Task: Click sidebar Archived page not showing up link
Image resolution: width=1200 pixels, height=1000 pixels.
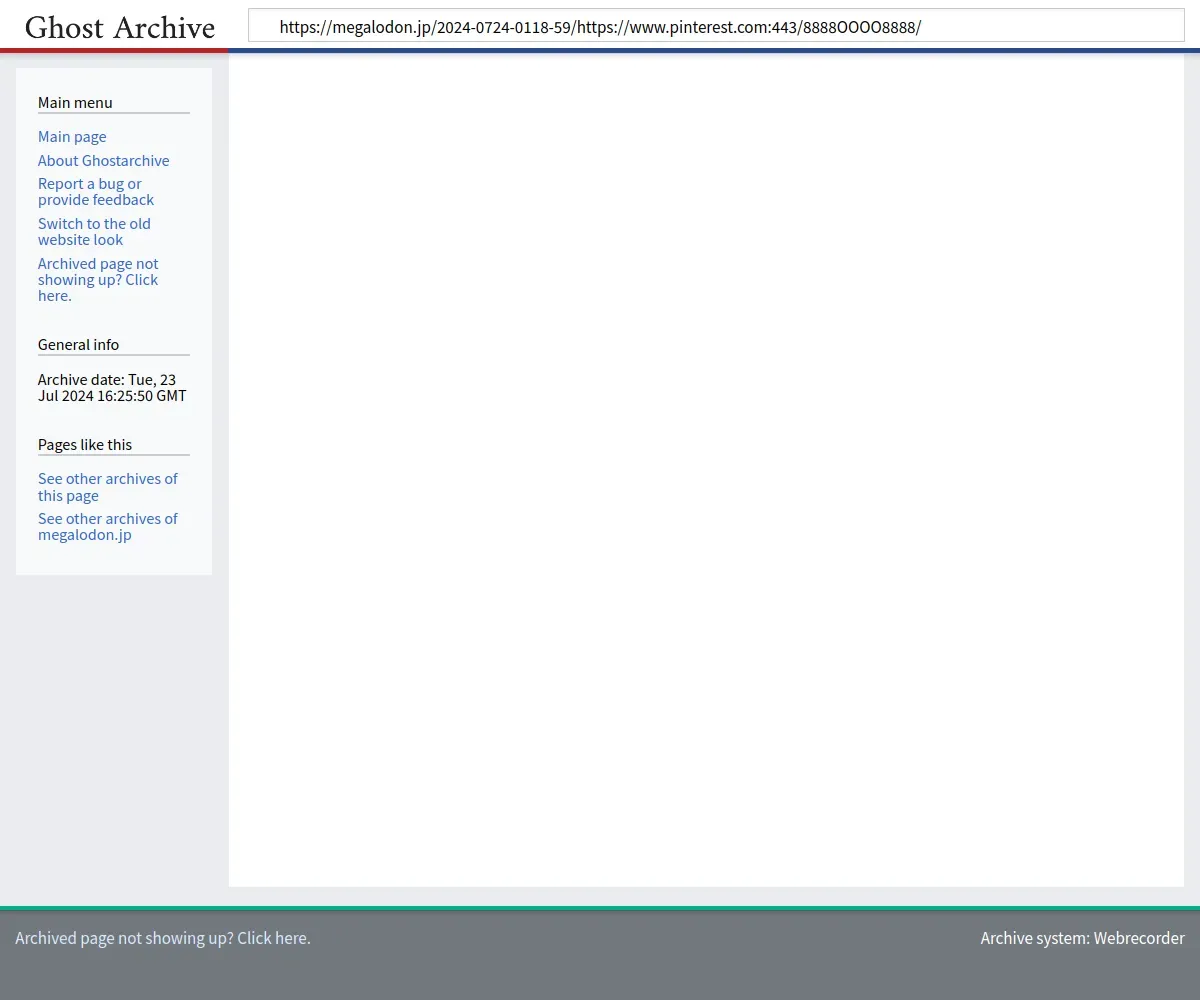Action: point(98,280)
